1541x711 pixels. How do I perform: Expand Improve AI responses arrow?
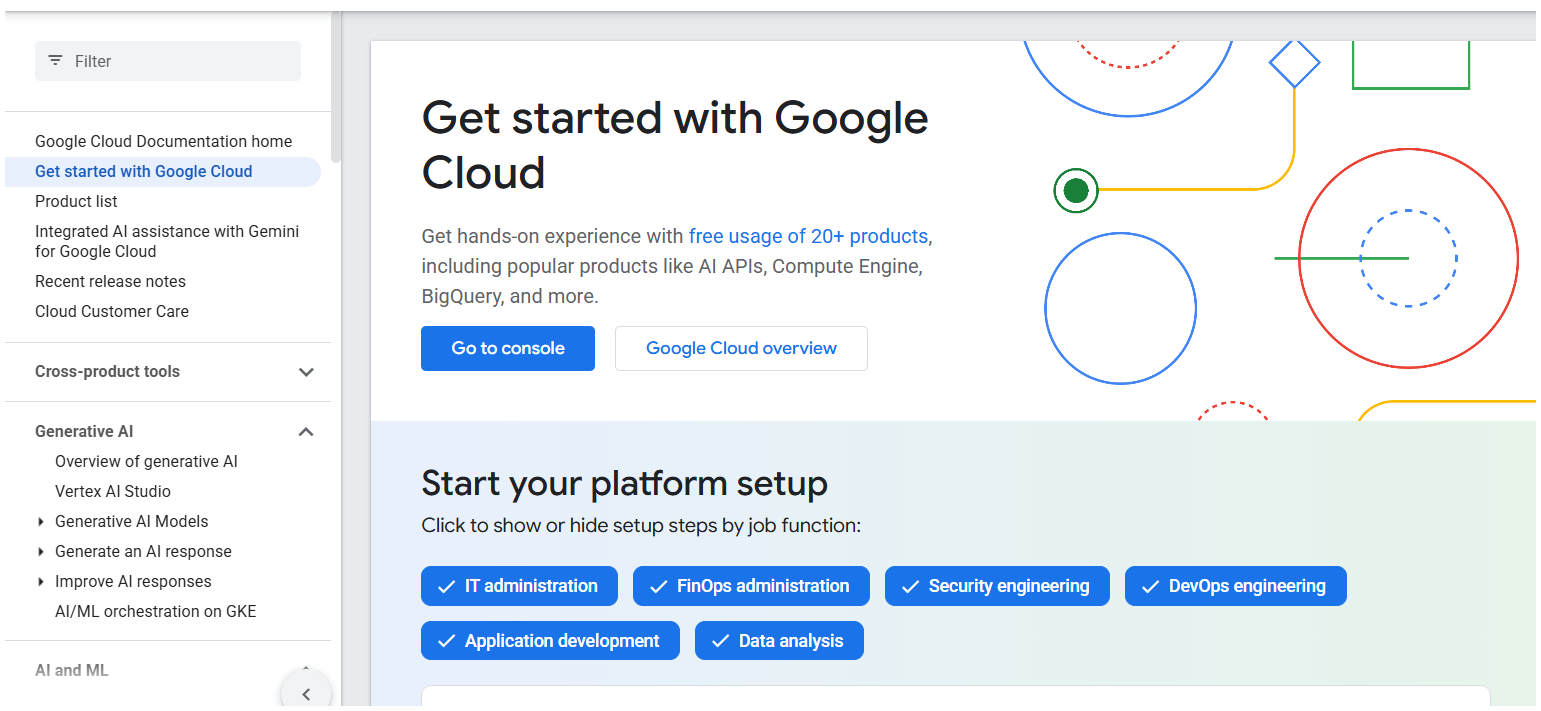click(41, 581)
